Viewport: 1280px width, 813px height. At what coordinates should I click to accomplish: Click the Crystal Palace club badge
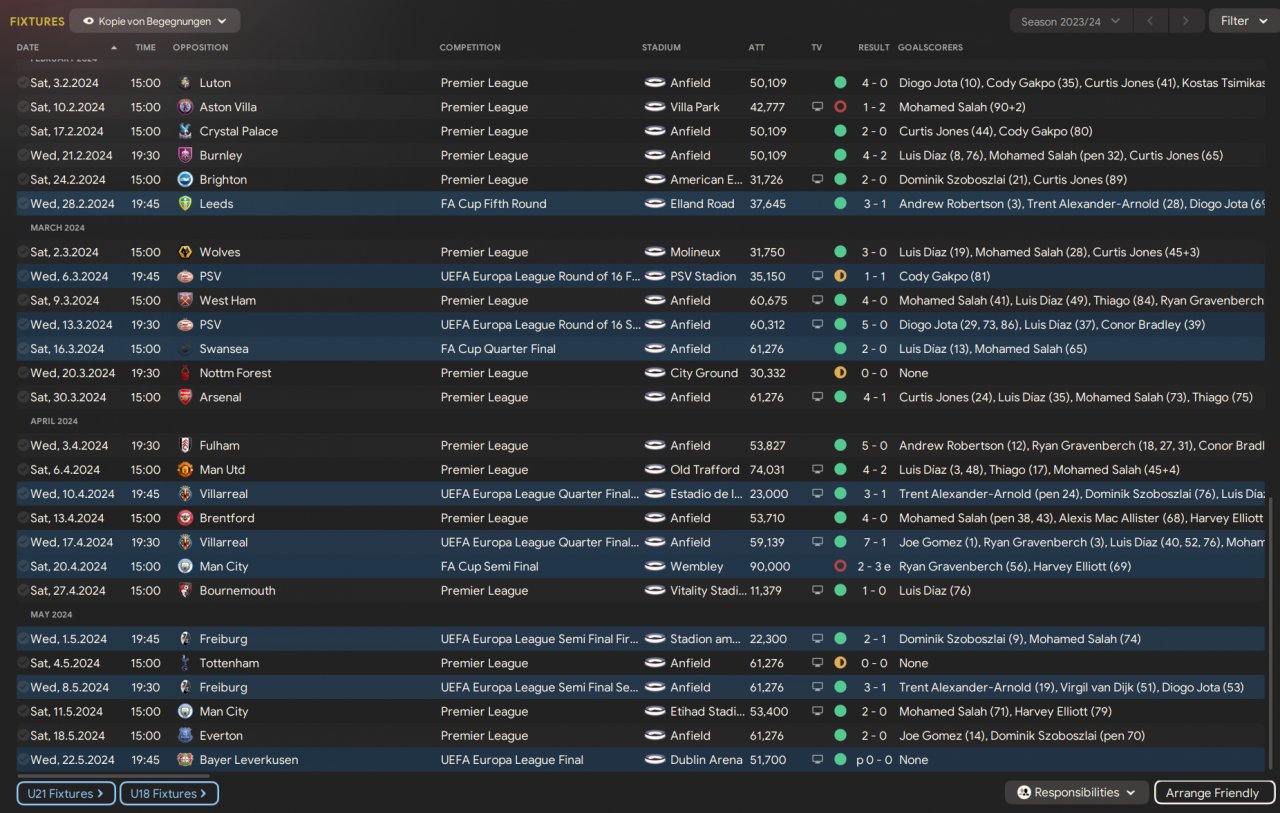coord(184,131)
